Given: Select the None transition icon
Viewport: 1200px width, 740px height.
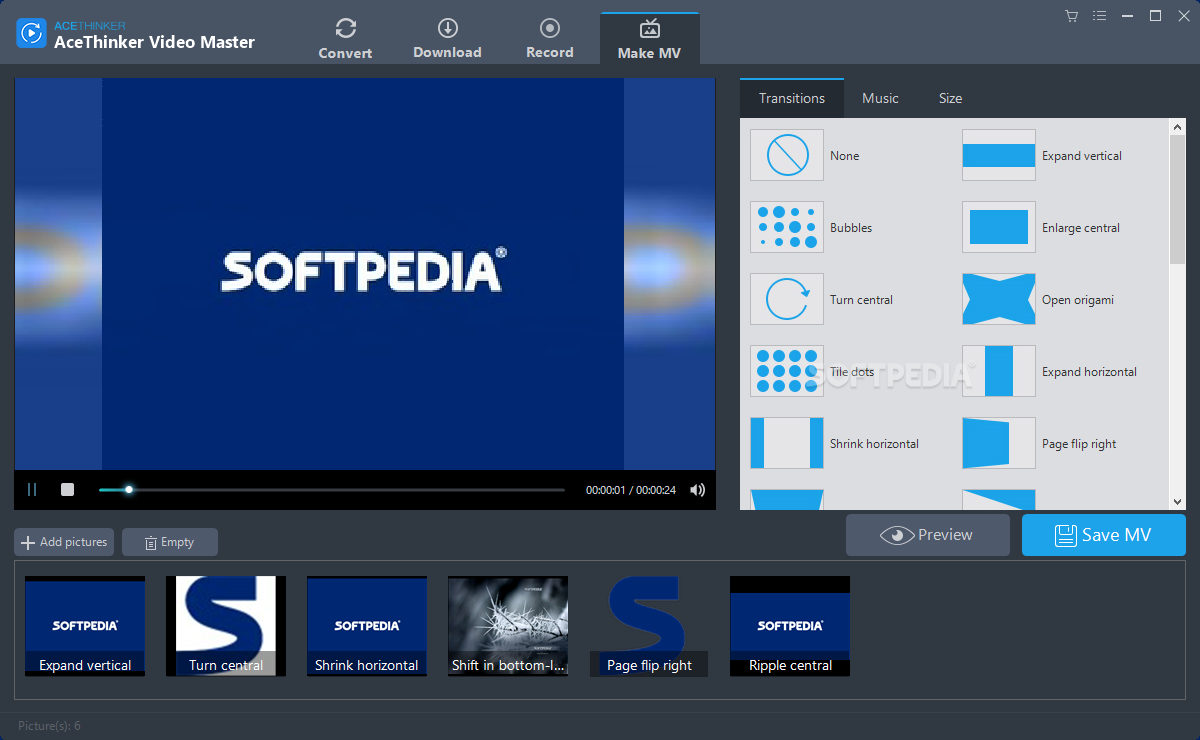Looking at the screenshot, I should [787, 155].
